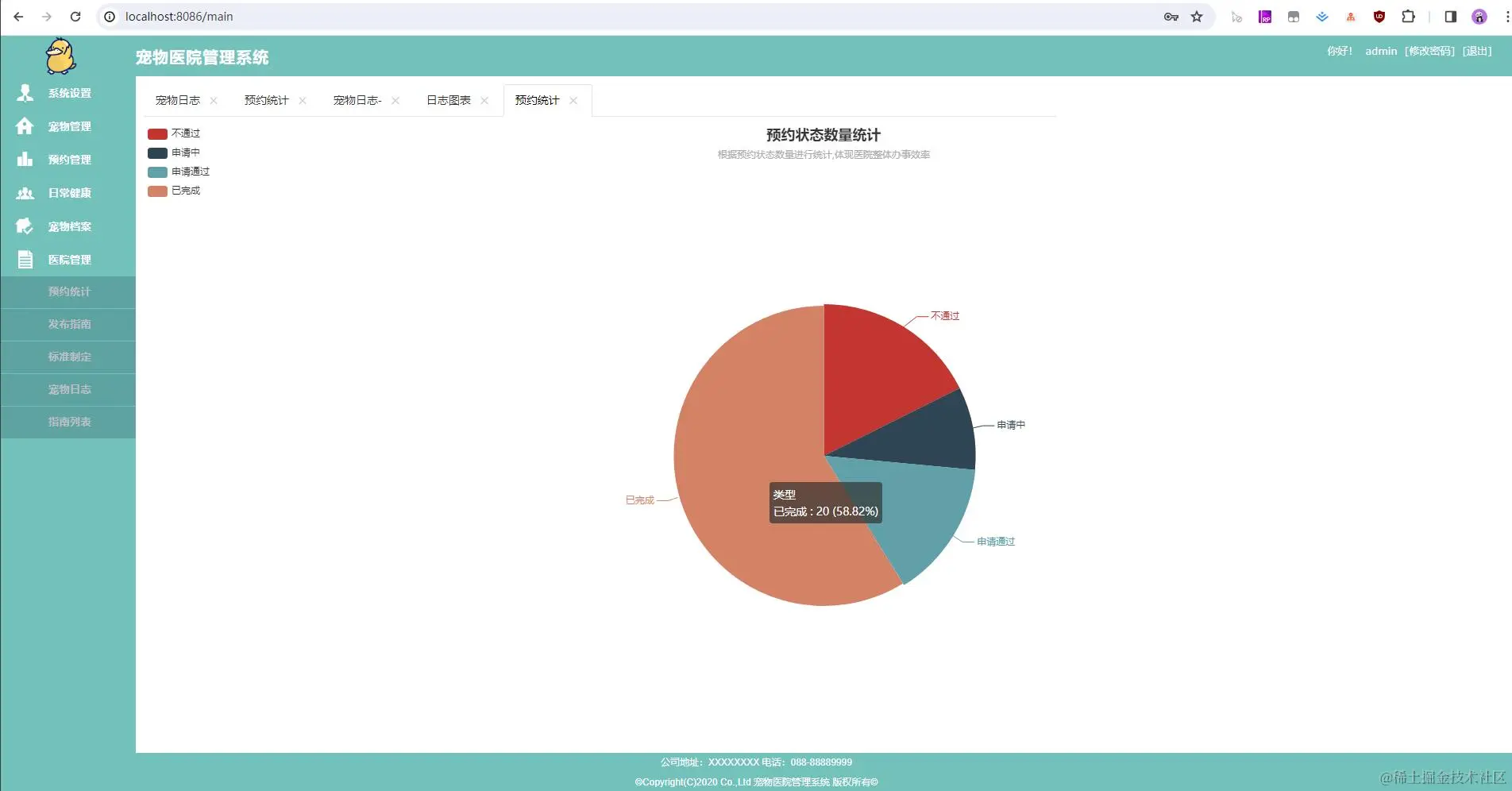The image size is (1512, 791).
Task: Switch to 日志图表 tab
Action: point(449,100)
